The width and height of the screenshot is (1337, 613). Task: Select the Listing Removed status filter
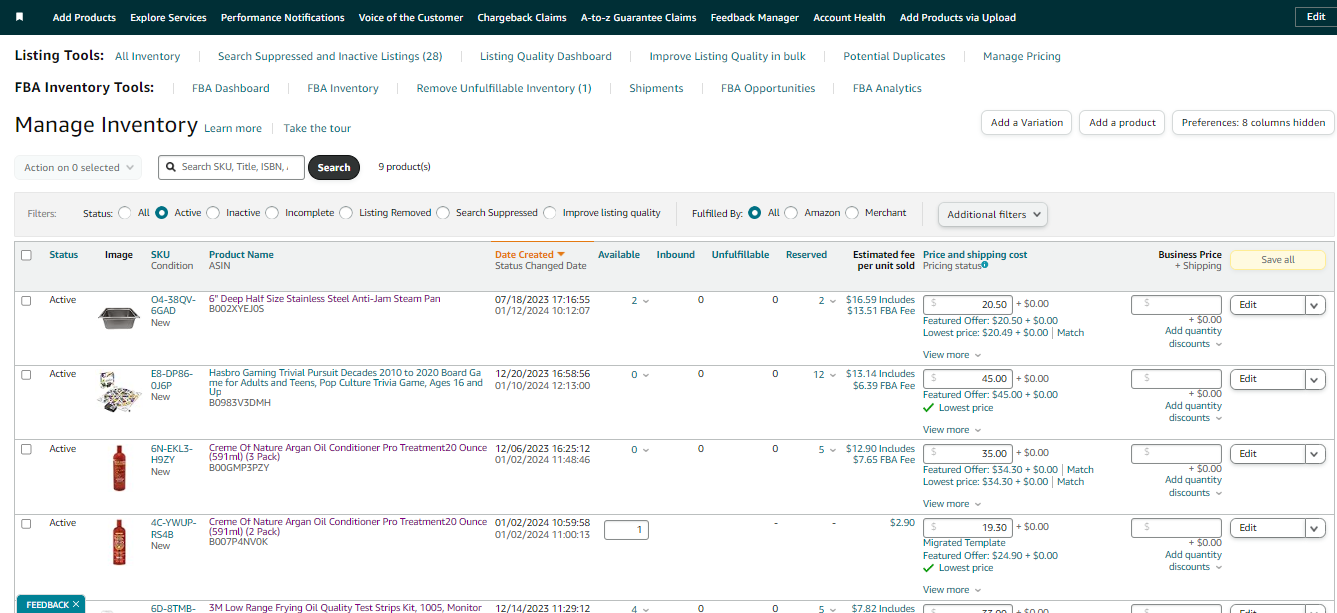tap(346, 213)
